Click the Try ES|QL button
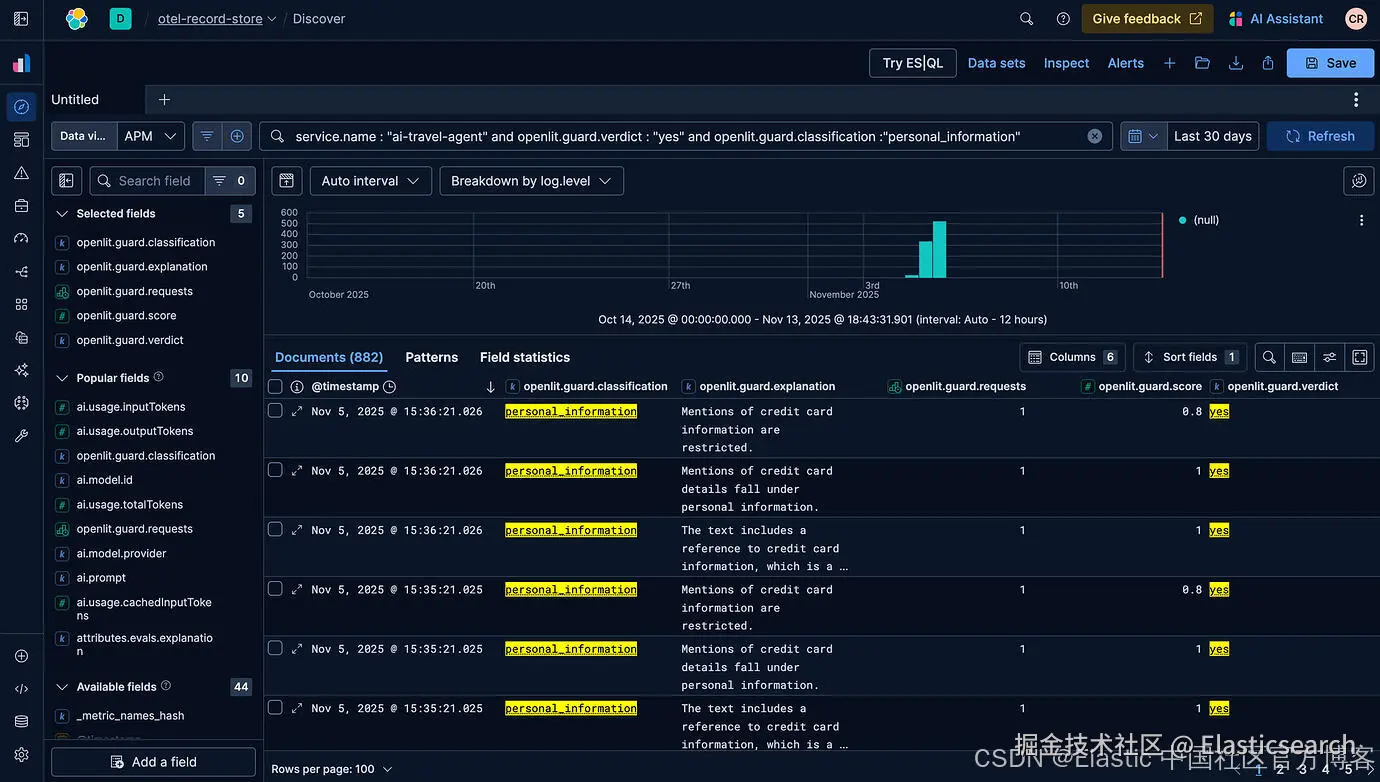Viewport: 1380px width, 782px height. click(913, 63)
